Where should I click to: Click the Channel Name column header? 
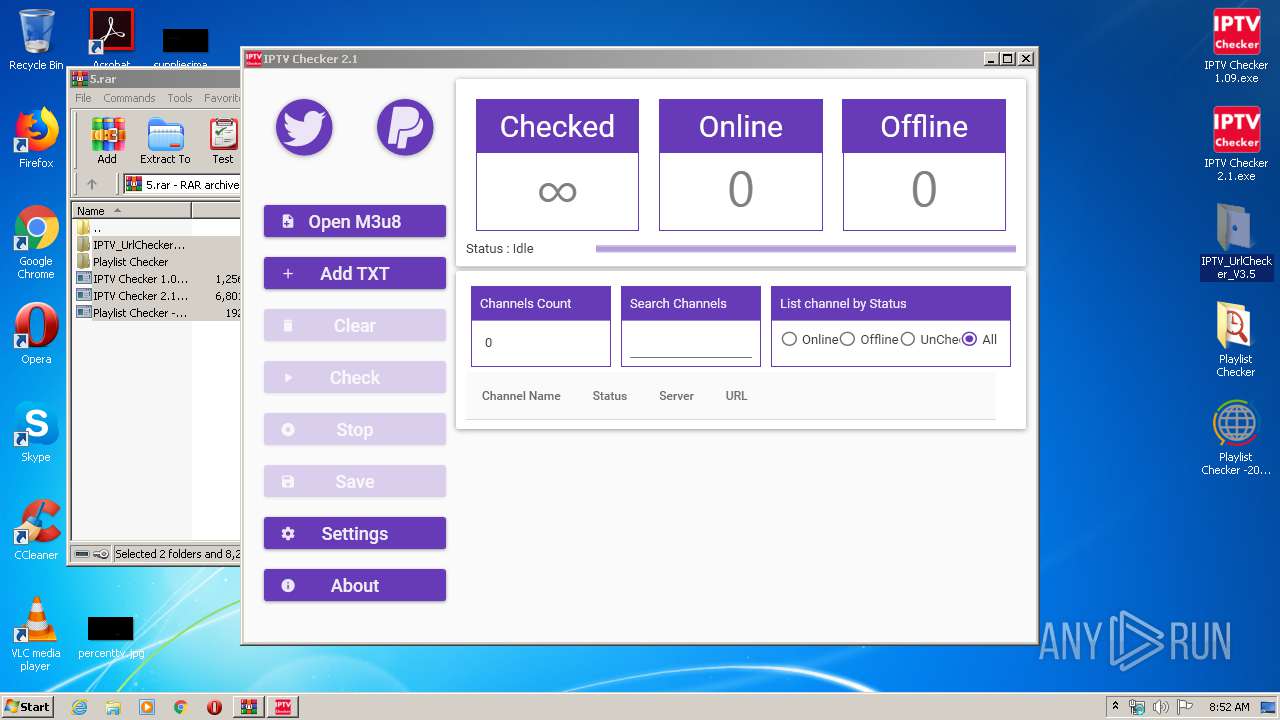pyautogui.click(x=521, y=396)
